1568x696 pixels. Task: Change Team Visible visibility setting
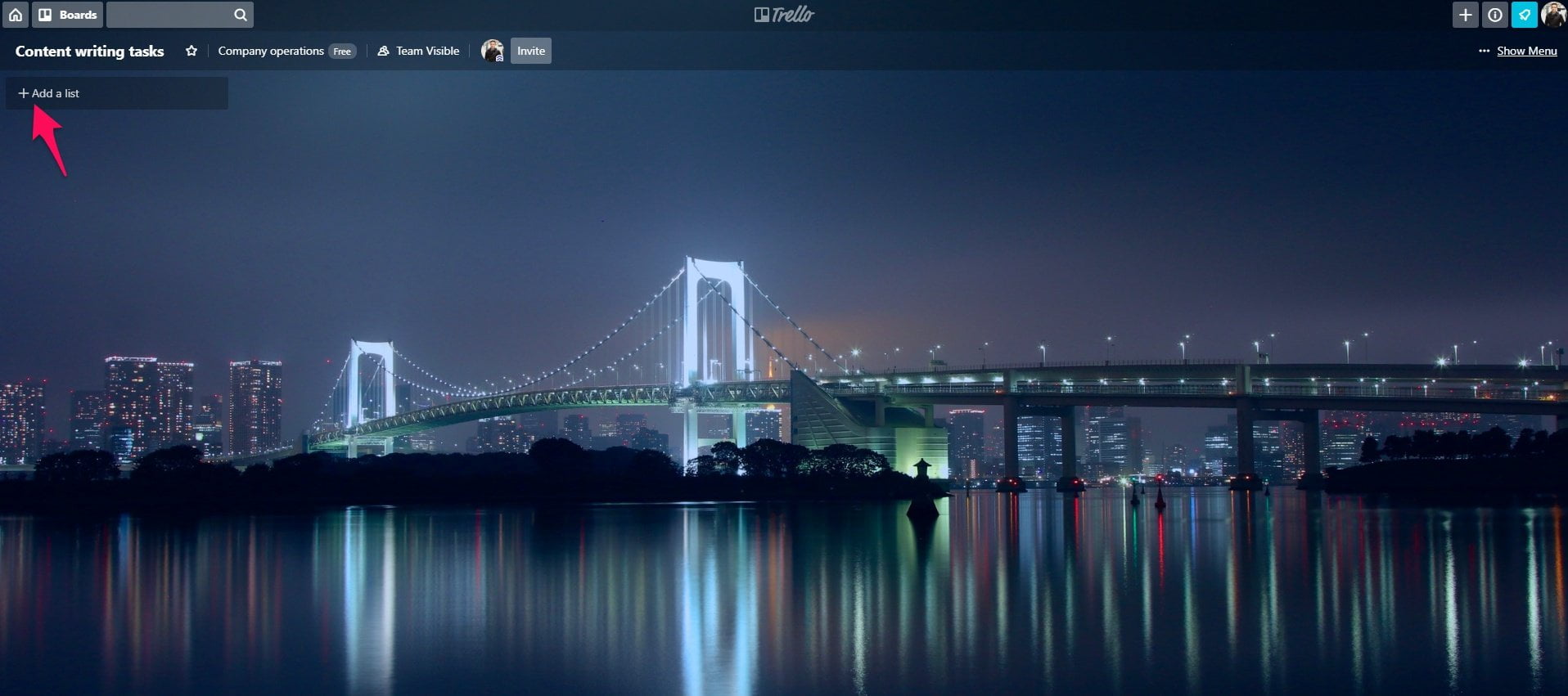(418, 51)
